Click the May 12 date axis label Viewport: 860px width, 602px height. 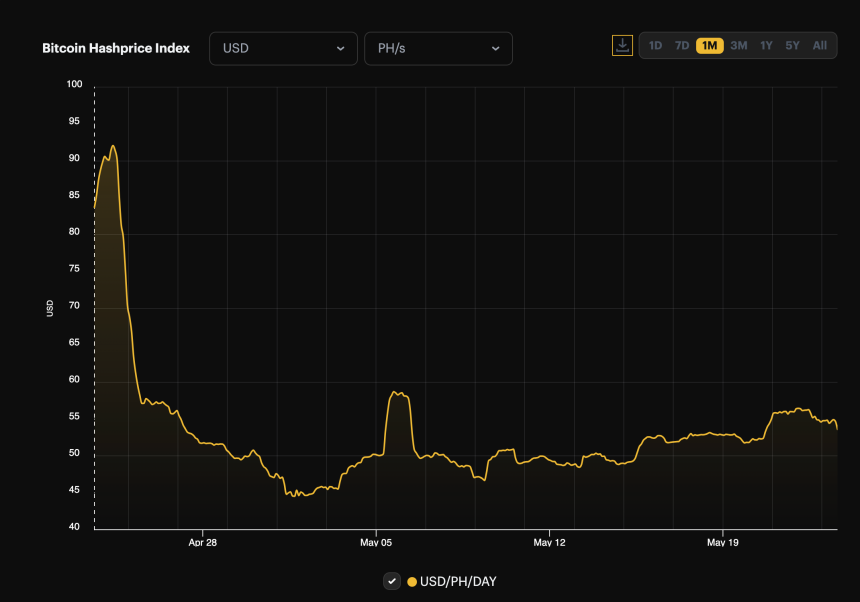[549, 543]
